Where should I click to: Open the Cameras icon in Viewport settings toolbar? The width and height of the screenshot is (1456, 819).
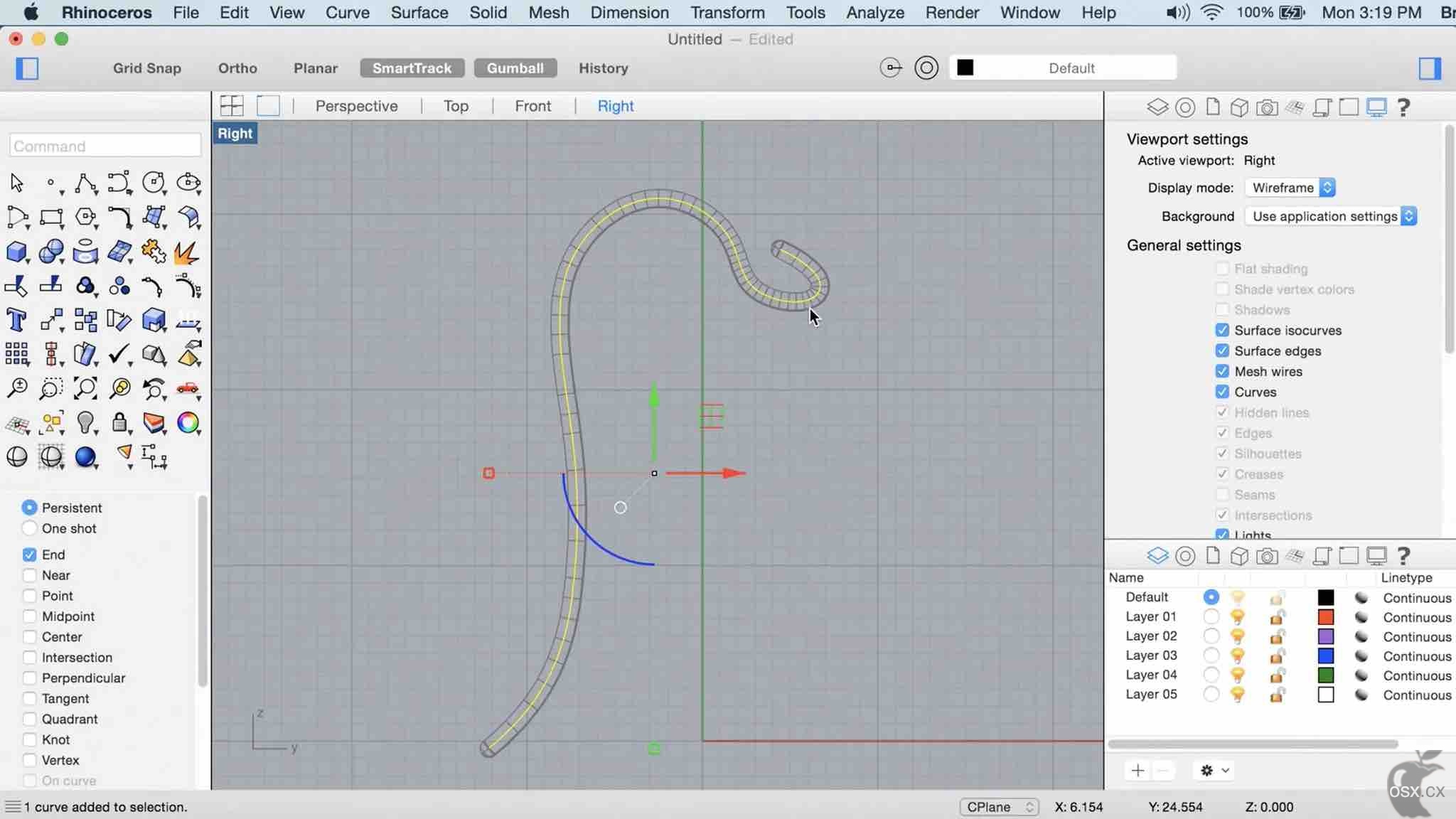pos(1266,107)
